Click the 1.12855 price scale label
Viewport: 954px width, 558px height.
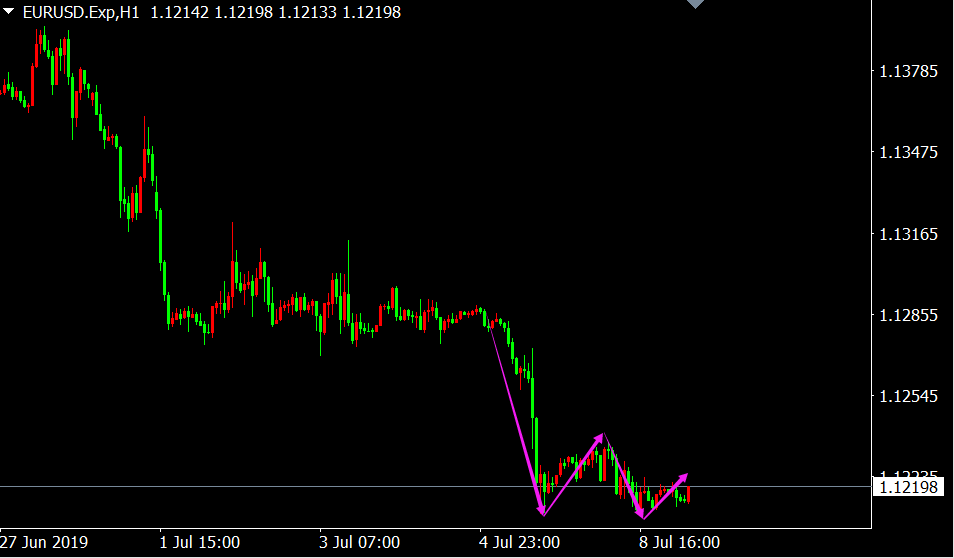908,316
